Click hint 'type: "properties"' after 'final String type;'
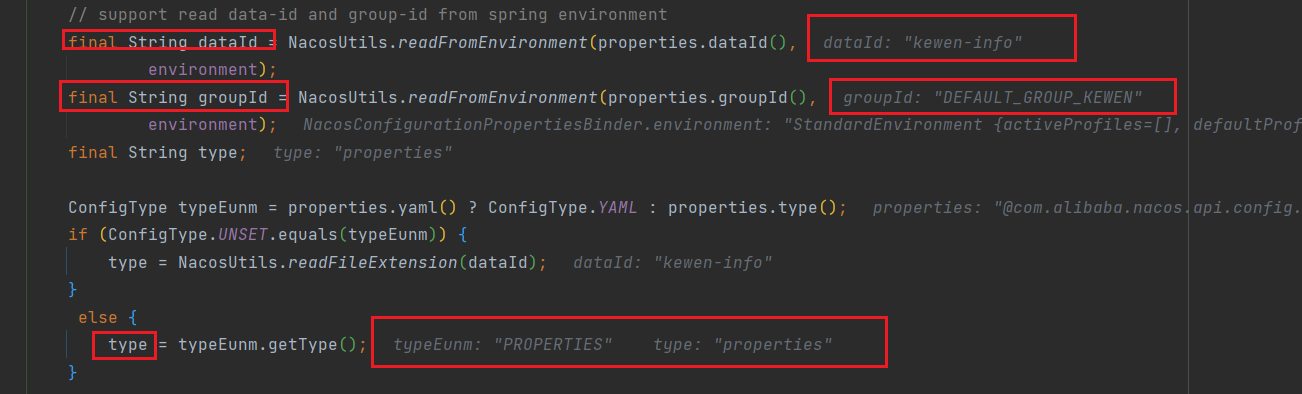The width and height of the screenshot is (1302, 394). (362, 152)
